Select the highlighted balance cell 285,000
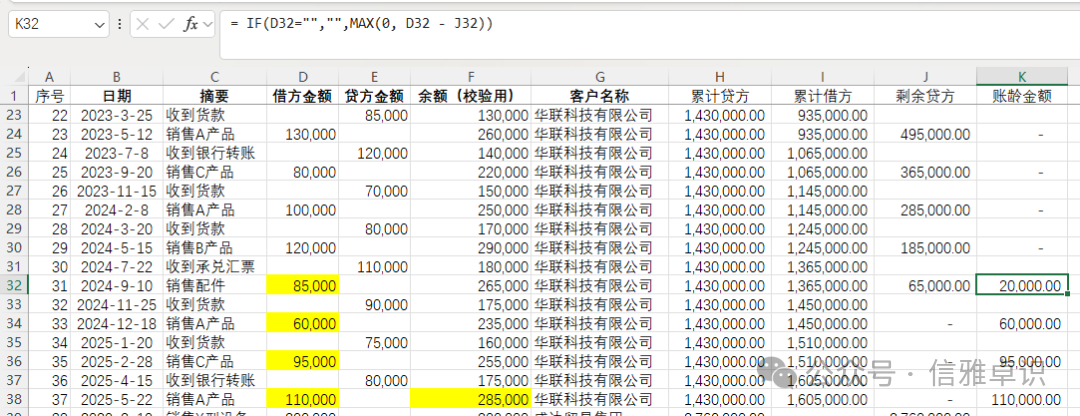Screen dimensions: 1080x416 point(471,399)
